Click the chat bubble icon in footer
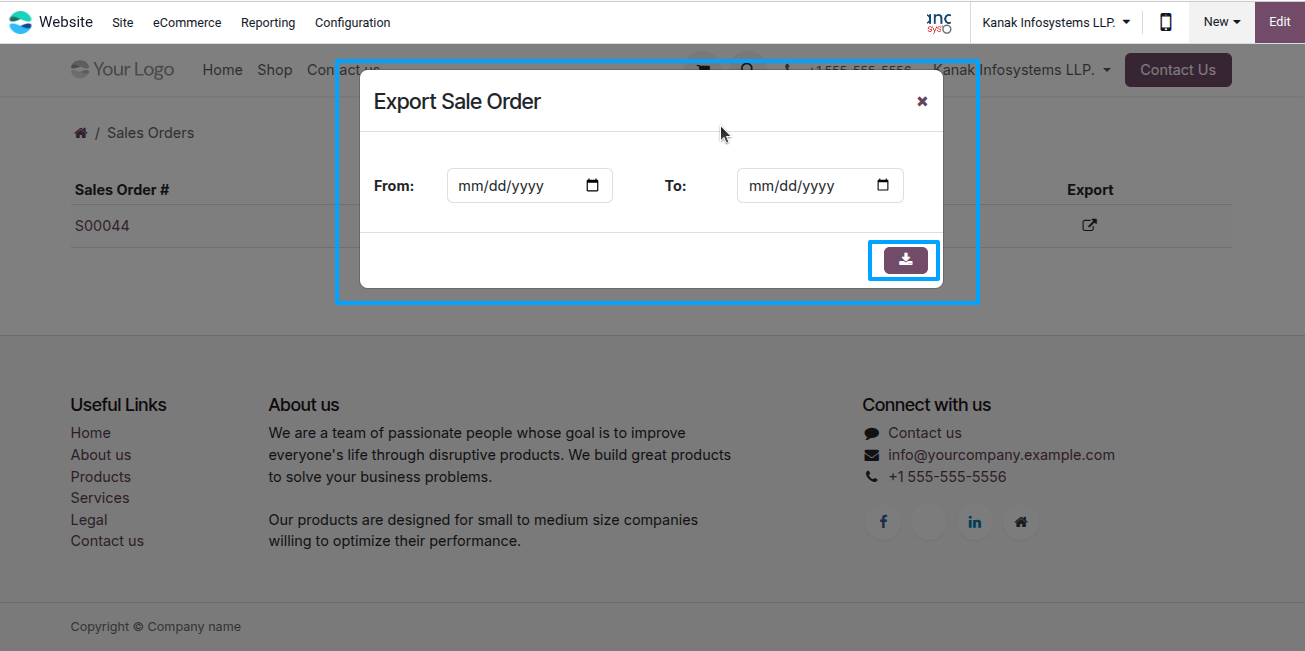The width and height of the screenshot is (1305, 651). (871, 433)
